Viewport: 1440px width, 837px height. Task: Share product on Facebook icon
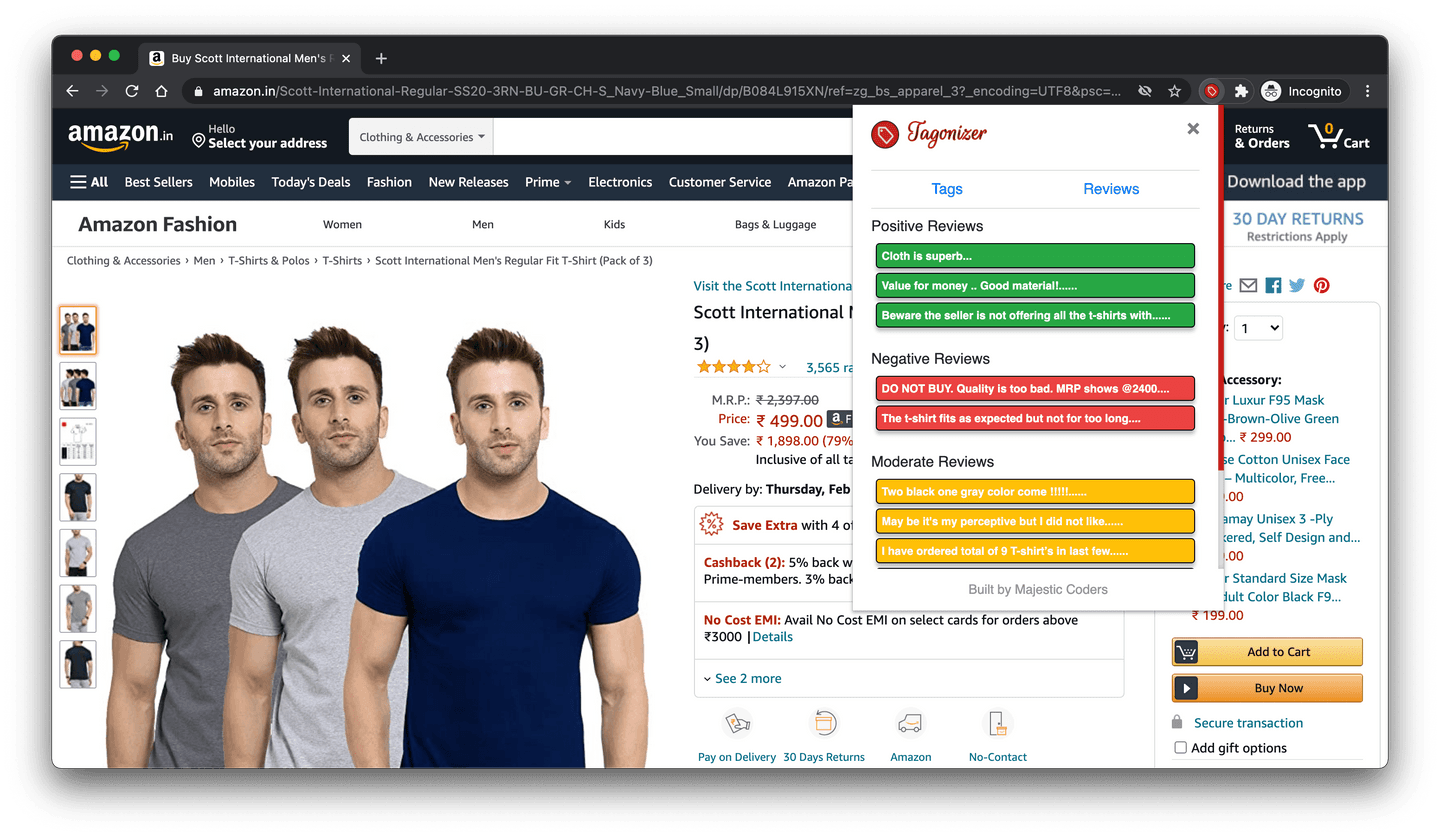[x=1273, y=285]
